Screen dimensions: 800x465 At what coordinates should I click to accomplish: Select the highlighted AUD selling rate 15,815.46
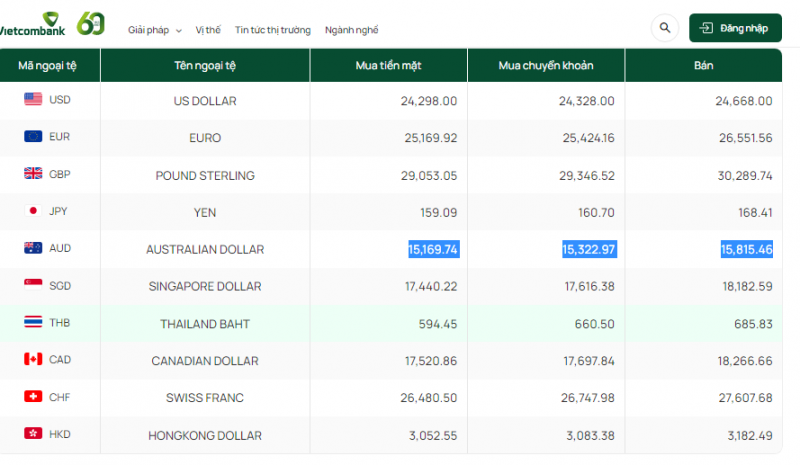pyautogui.click(x=746, y=249)
